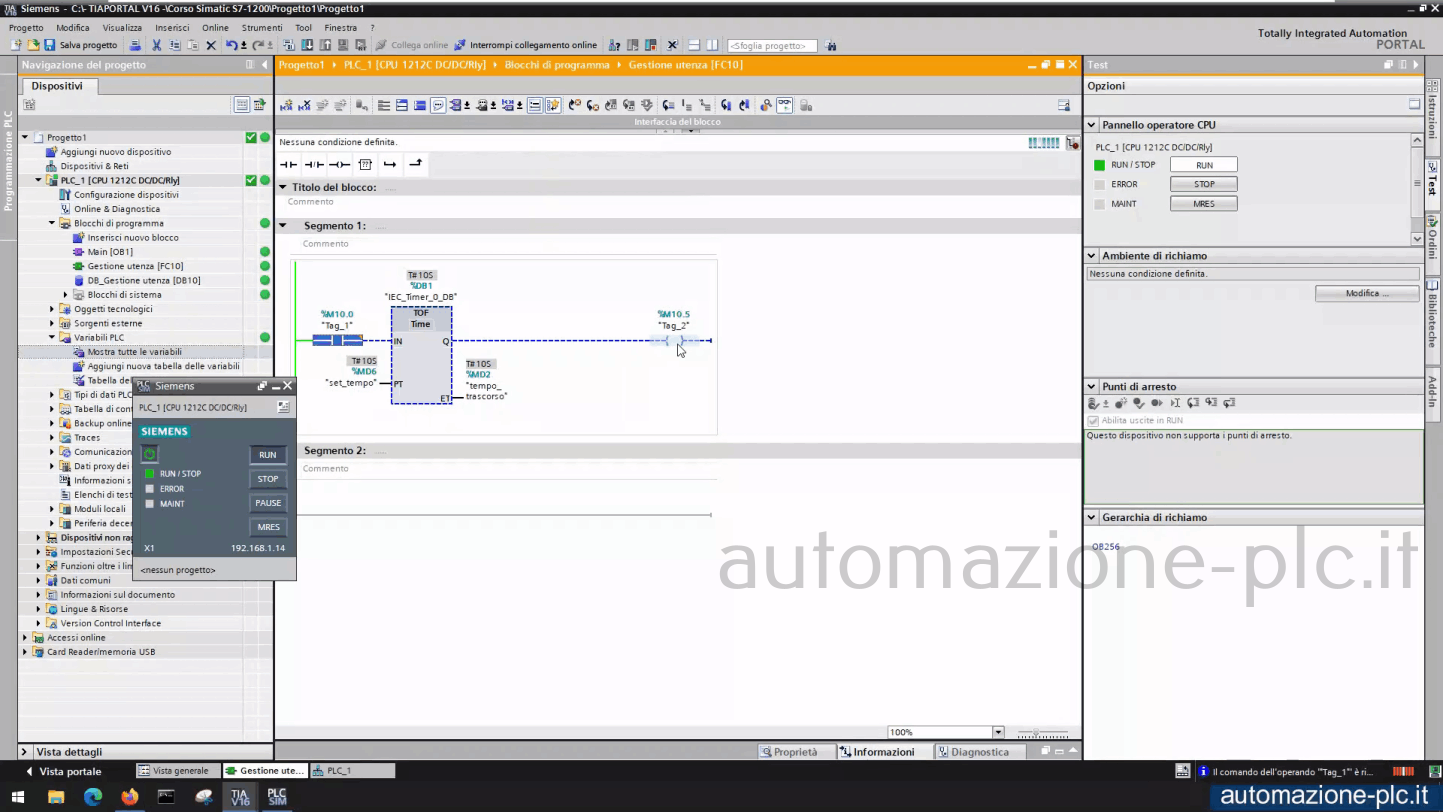This screenshot has width=1443, height=812.
Task: Click the File Explorer taskbar icon
Action: click(56, 797)
